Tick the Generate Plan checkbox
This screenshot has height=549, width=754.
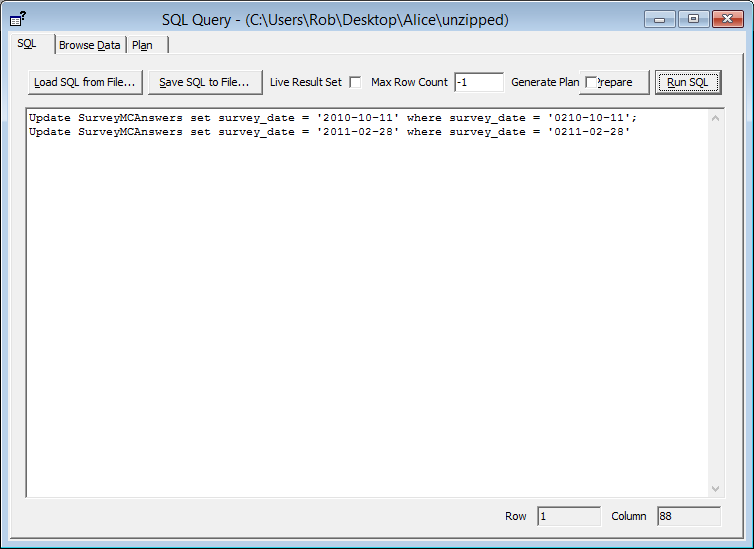(x=591, y=82)
